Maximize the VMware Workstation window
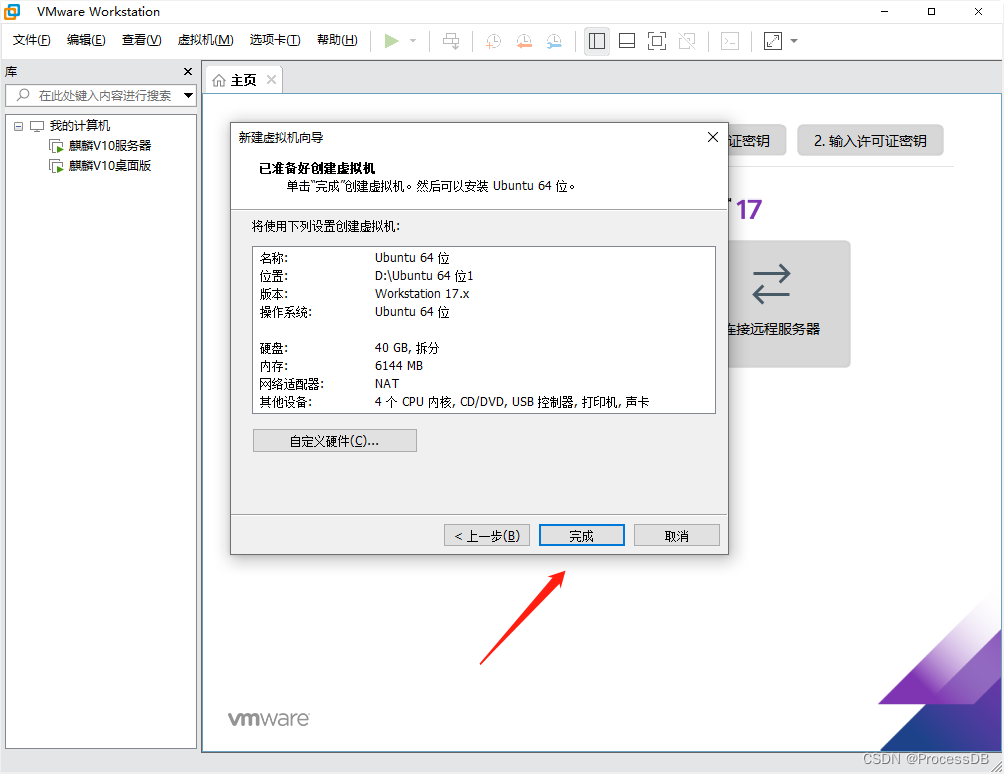This screenshot has width=1004, height=774. 931,12
